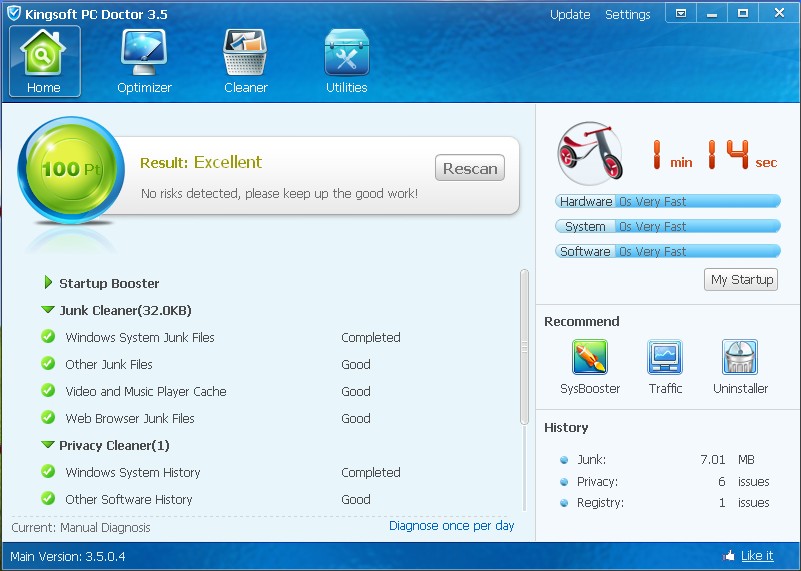Image resolution: width=801 pixels, height=571 pixels.
Task: Click the Hardware boot time bar
Action: coord(668,201)
